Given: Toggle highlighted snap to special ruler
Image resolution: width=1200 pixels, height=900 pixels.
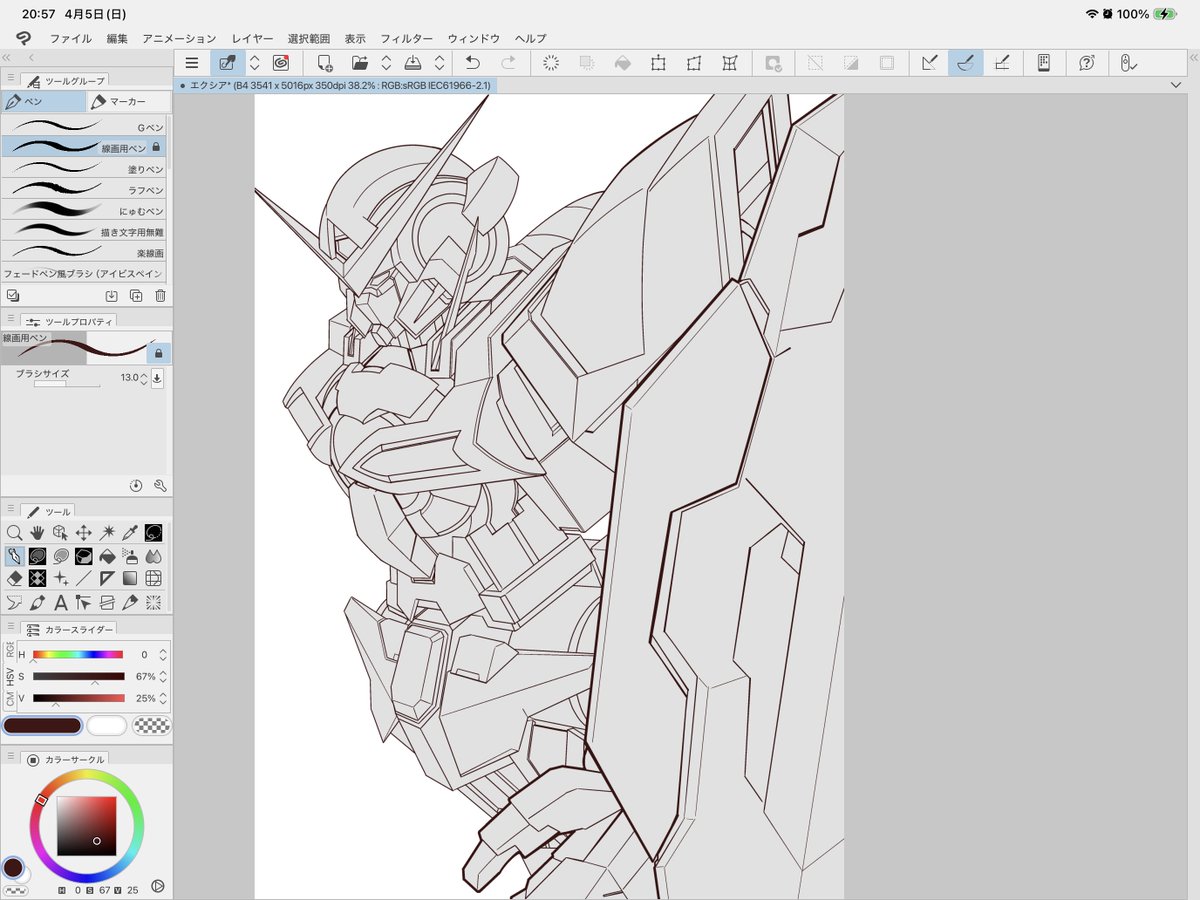Looking at the screenshot, I should (x=965, y=63).
